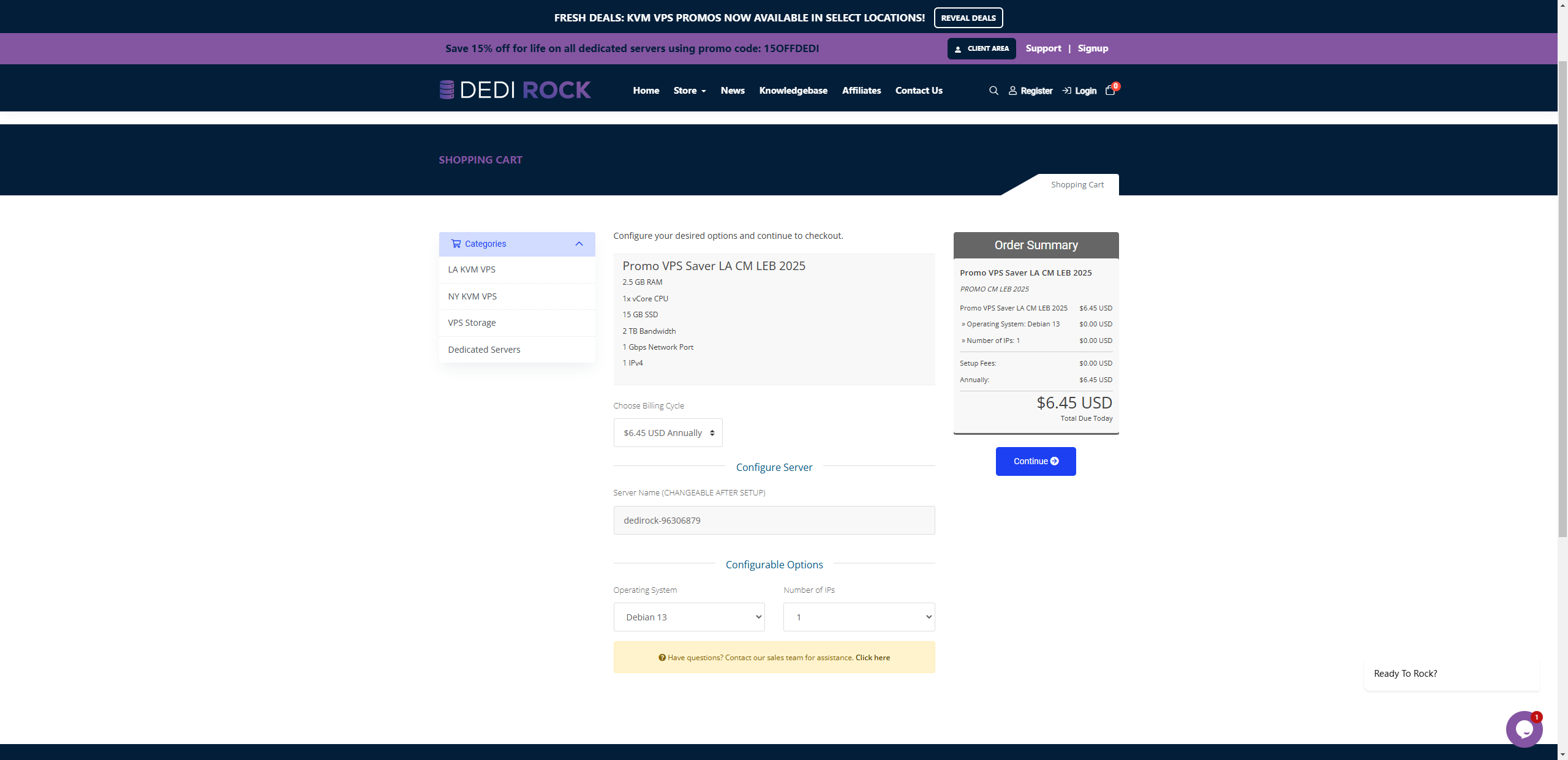The height and width of the screenshot is (760, 1568).
Task: Click the Login arrow icon link
Action: click(x=1079, y=91)
